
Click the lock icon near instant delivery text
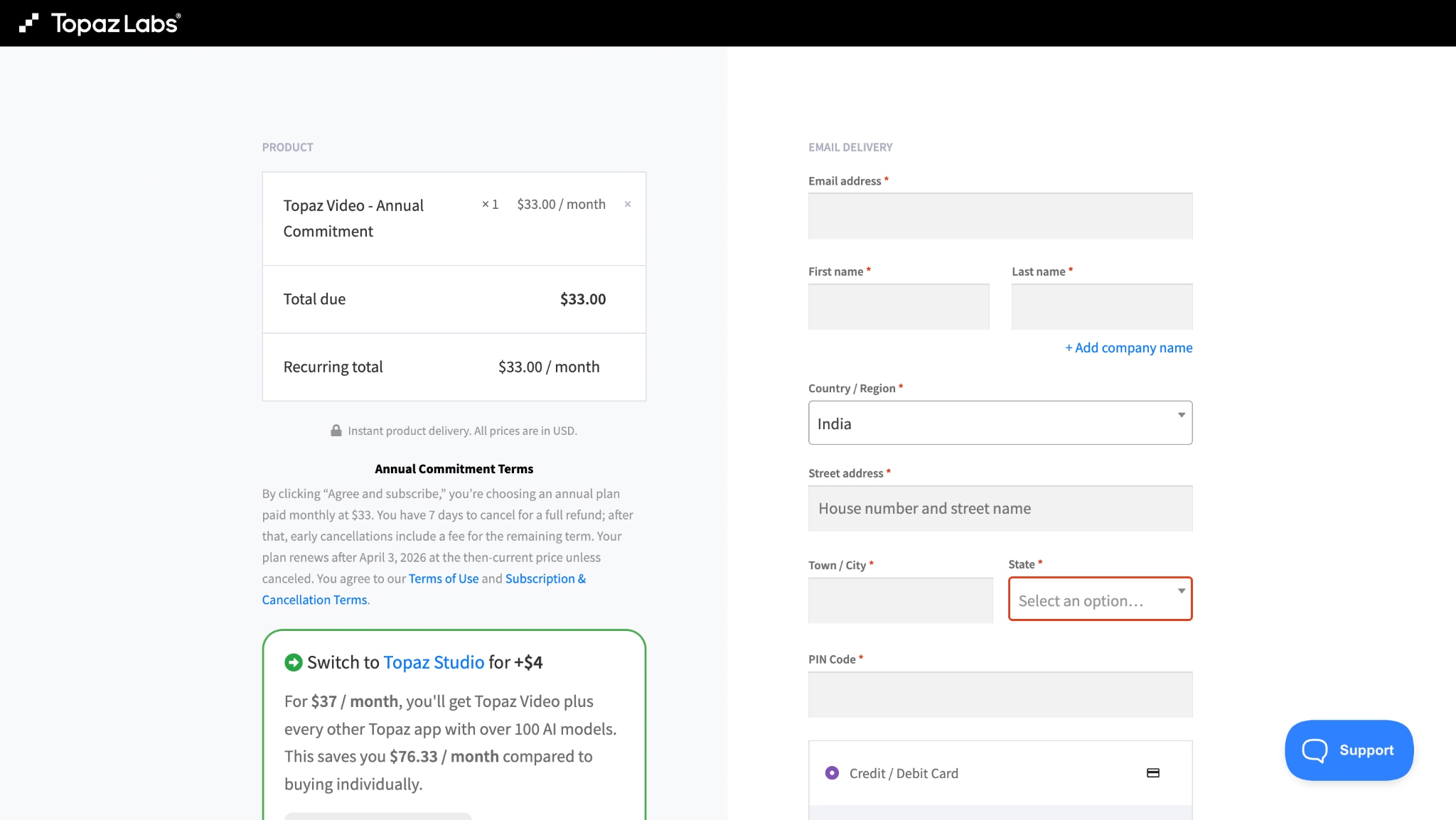coord(336,431)
